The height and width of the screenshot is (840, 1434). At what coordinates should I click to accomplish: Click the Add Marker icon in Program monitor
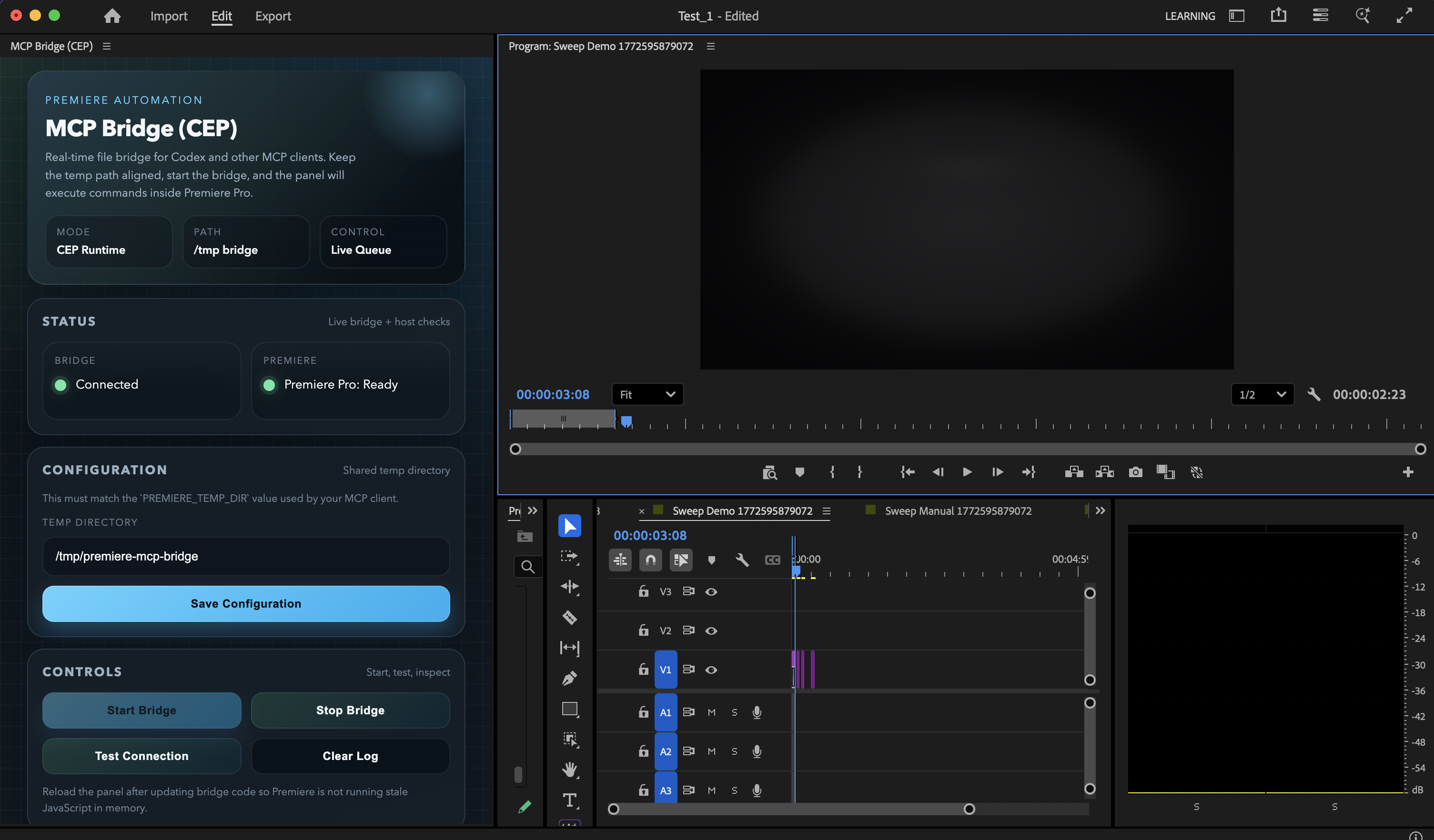coord(799,472)
